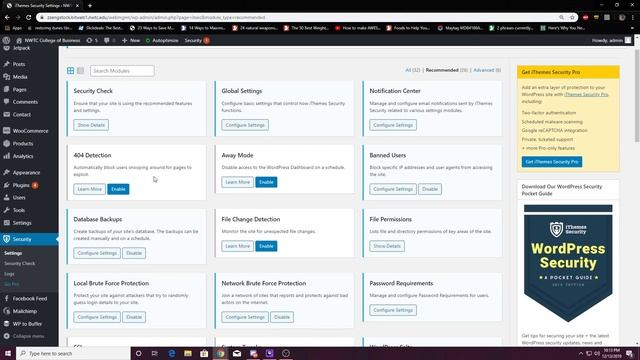Switch modules to grid view

[x=71, y=71]
